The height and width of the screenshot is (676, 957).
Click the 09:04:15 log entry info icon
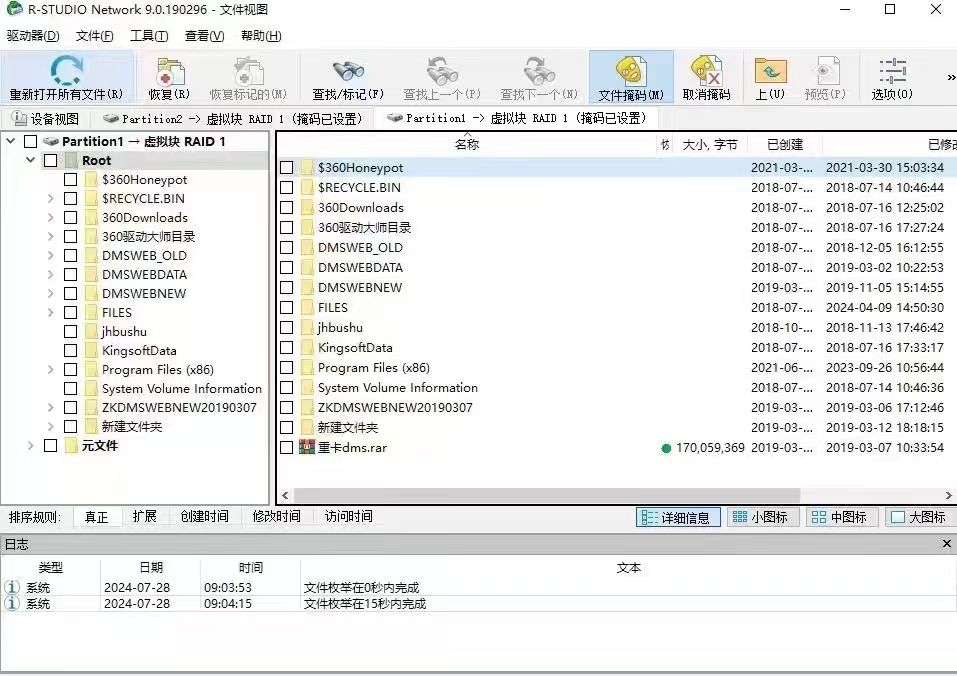12,603
